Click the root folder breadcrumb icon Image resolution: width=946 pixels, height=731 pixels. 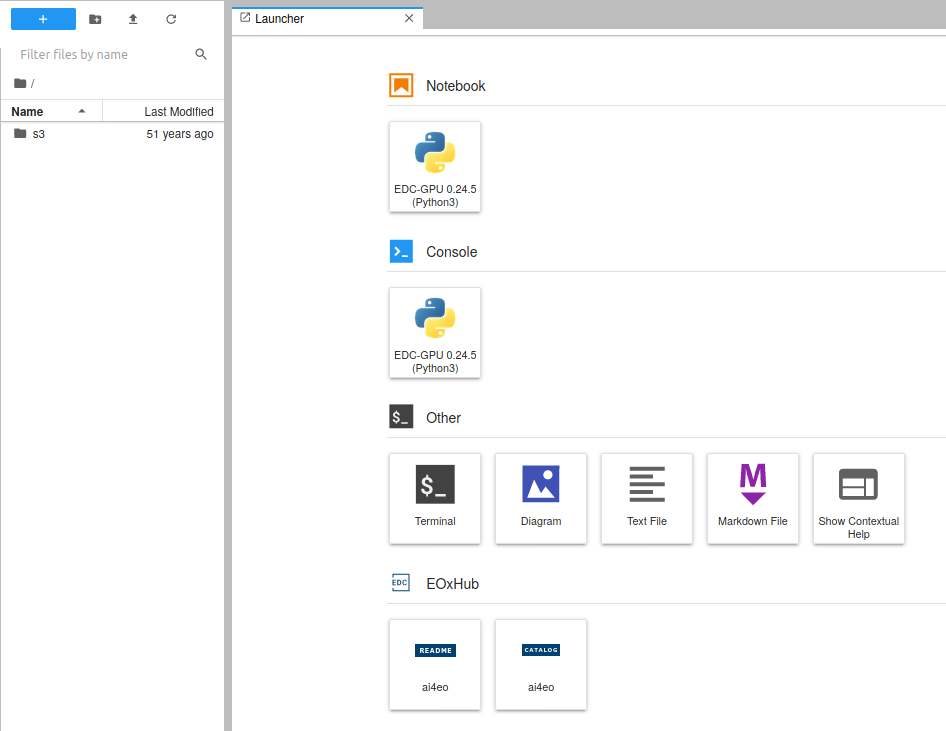click(x=20, y=83)
